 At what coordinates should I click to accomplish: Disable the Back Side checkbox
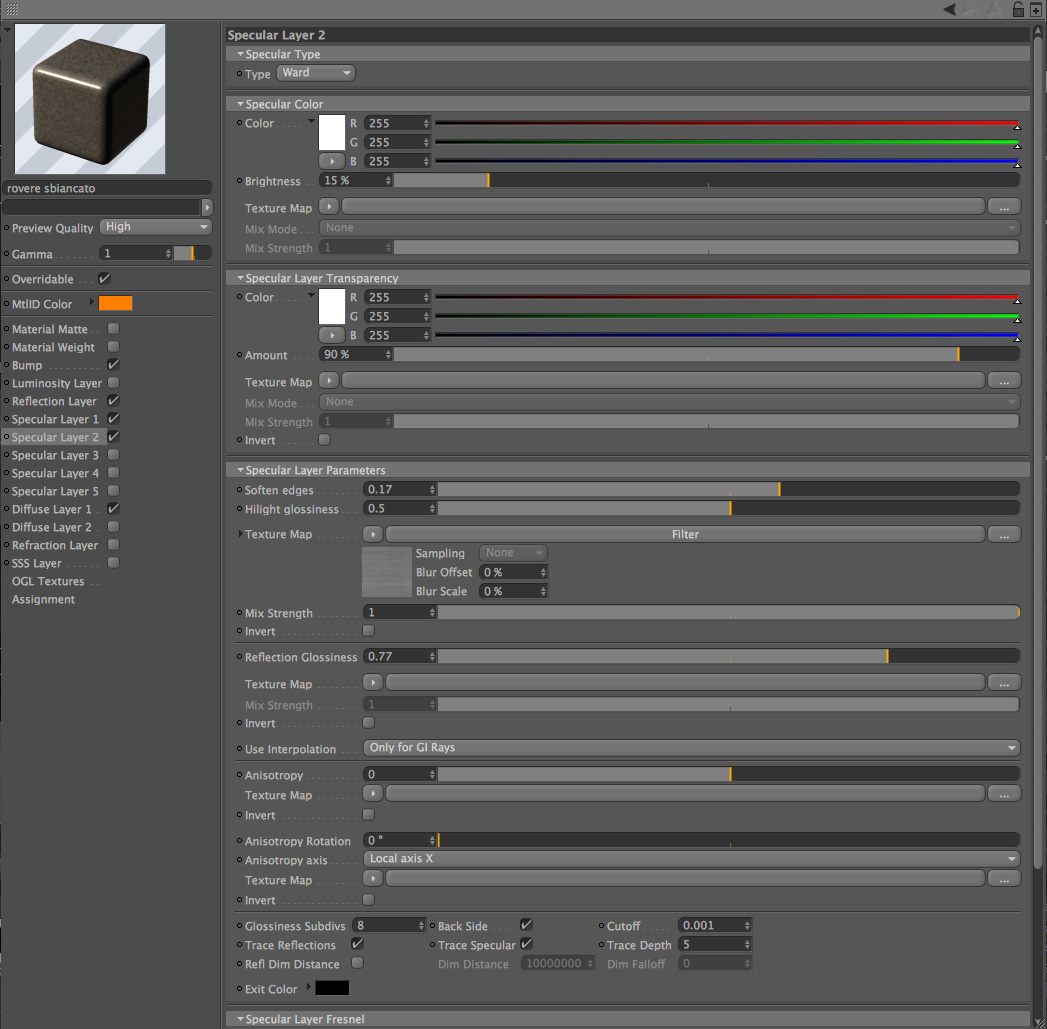526,925
